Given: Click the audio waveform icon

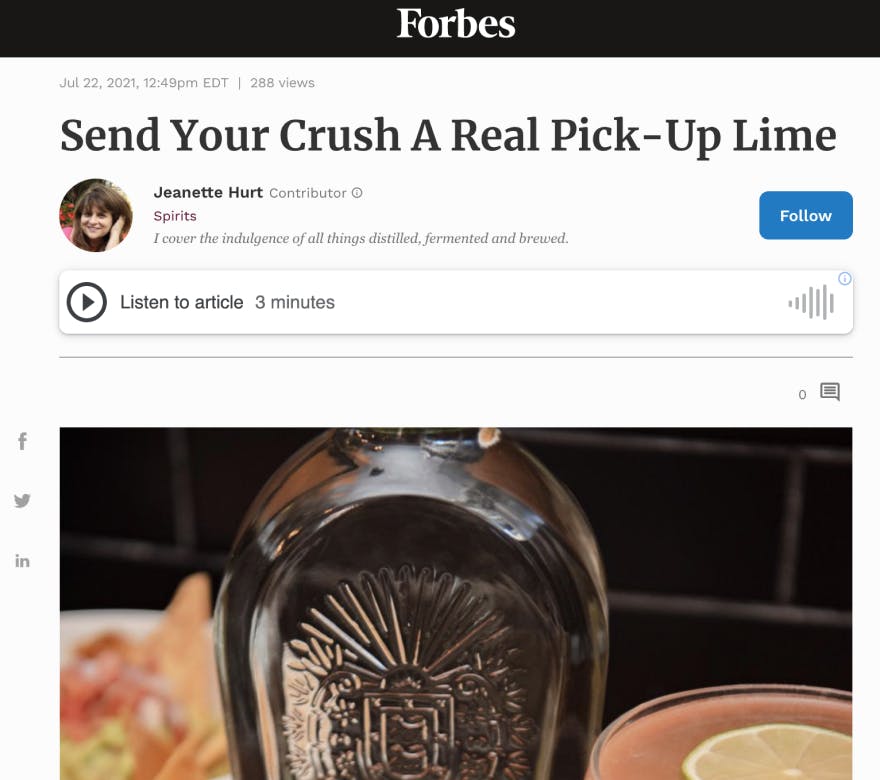Looking at the screenshot, I should click(811, 302).
